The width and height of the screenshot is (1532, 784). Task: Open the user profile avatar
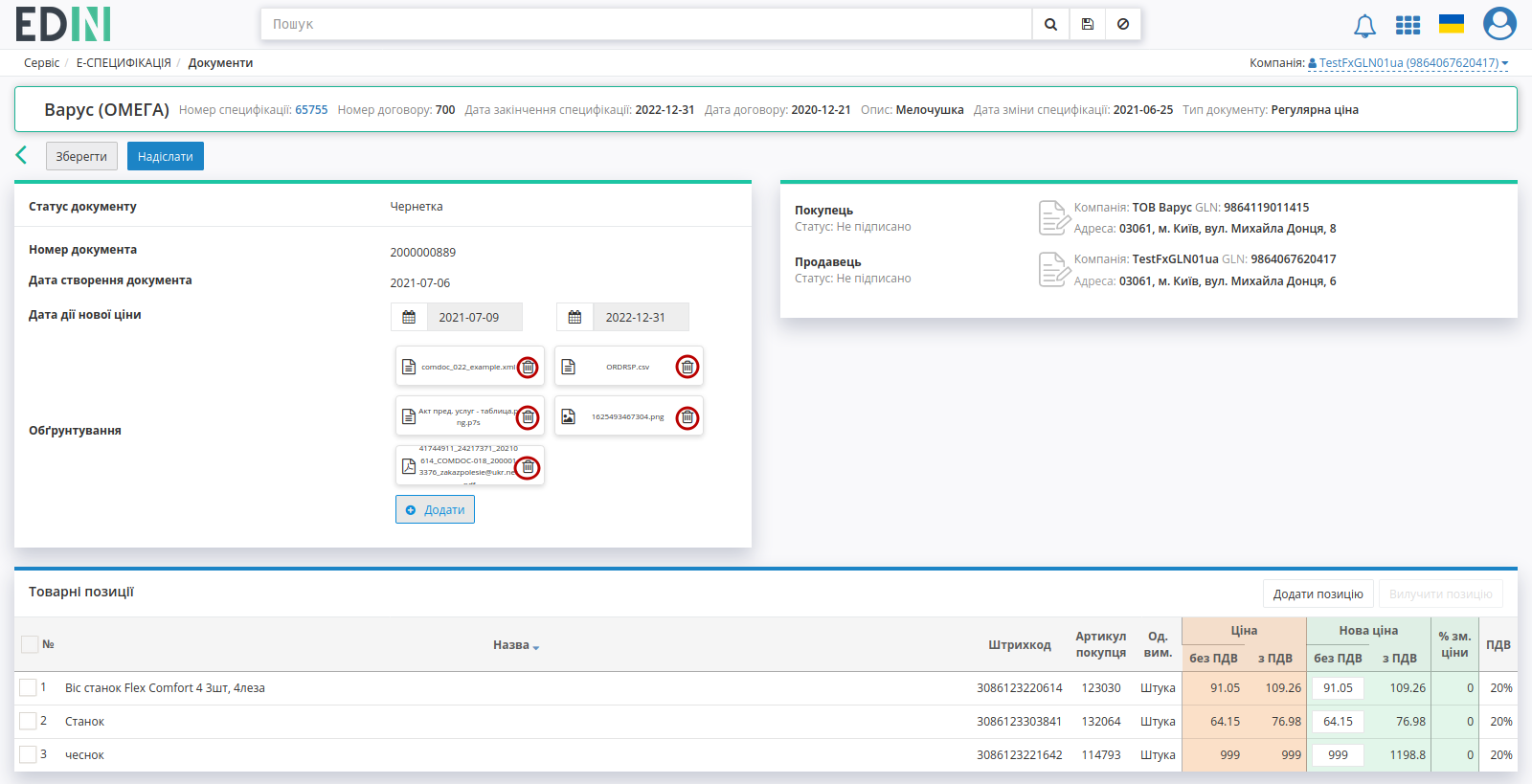pyautogui.click(x=1499, y=24)
